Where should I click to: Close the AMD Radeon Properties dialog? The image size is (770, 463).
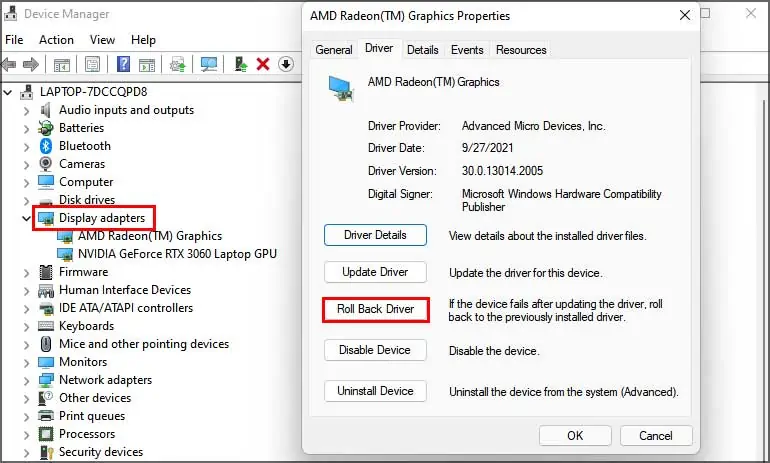pos(685,16)
